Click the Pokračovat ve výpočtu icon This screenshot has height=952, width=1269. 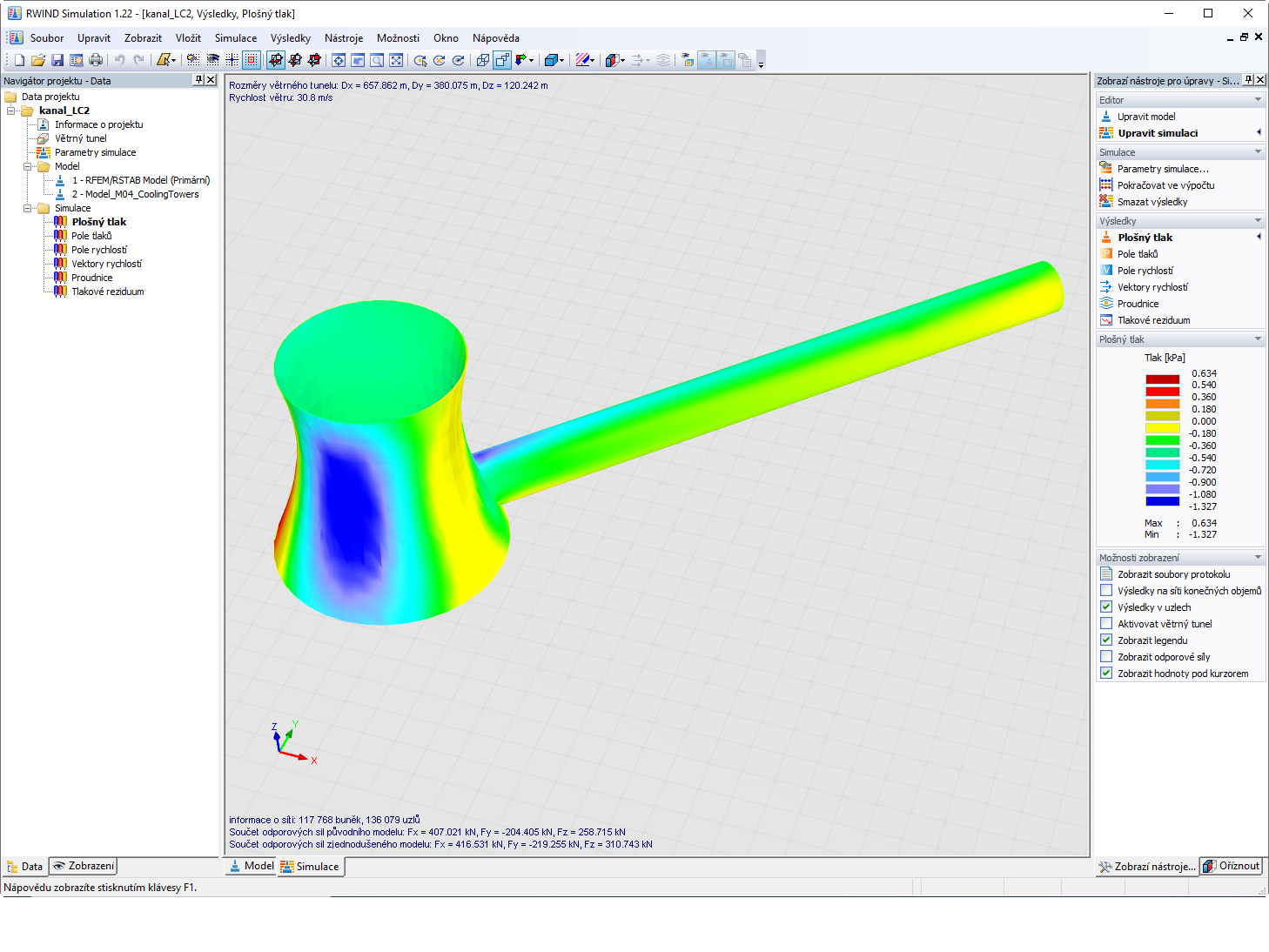(x=1106, y=185)
